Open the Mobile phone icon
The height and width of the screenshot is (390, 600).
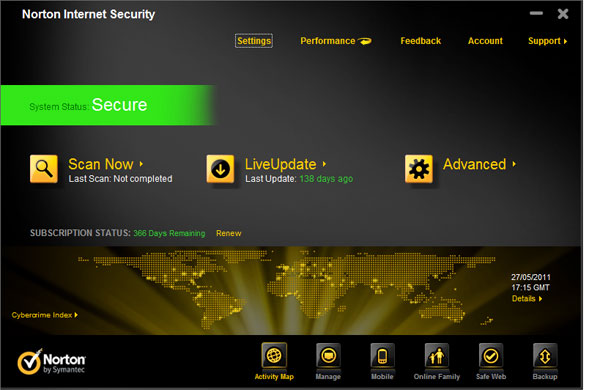coord(382,356)
